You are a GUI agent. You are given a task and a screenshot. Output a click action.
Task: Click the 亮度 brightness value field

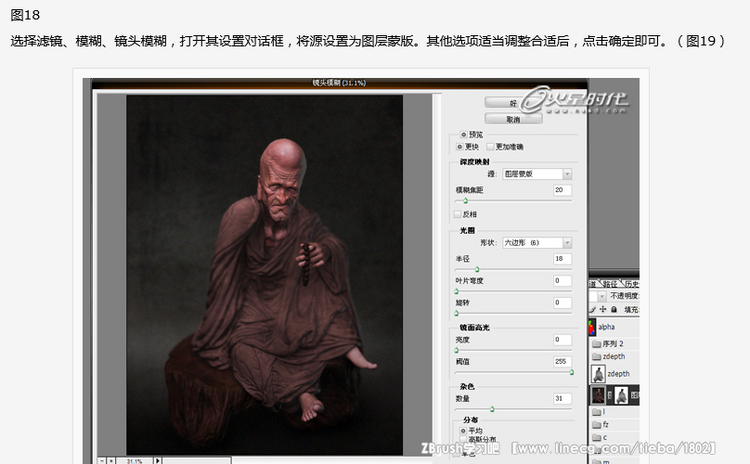tap(562, 340)
